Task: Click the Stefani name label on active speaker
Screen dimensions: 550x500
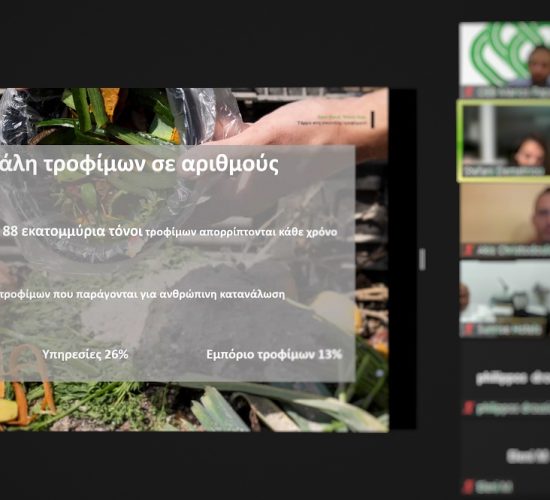Action: 504,171
